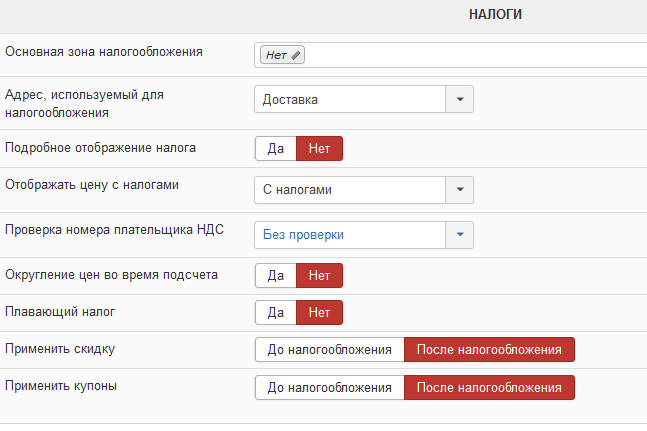The width and height of the screenshot is (647, 431).
Task: Apply discount До налогообложения
Action: pyautogui.click(x=330, y=350)
